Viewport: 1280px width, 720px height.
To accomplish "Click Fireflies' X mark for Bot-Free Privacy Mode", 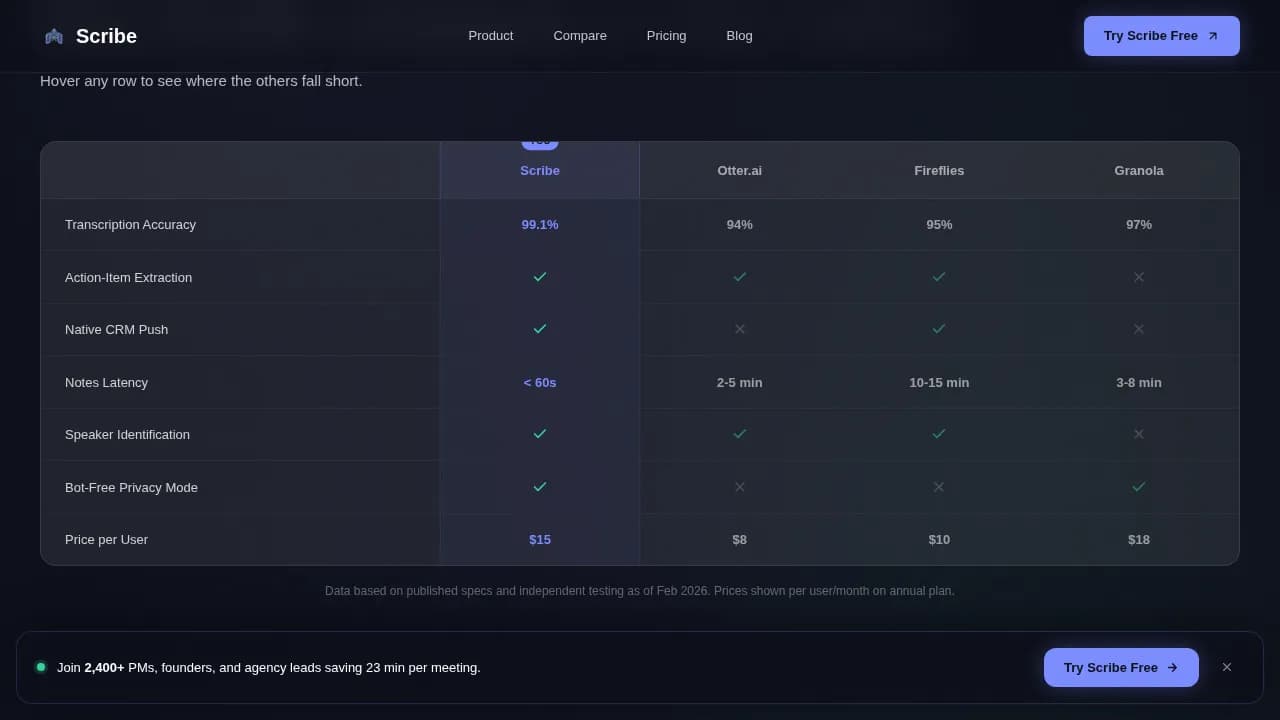I will pos(939,487).
